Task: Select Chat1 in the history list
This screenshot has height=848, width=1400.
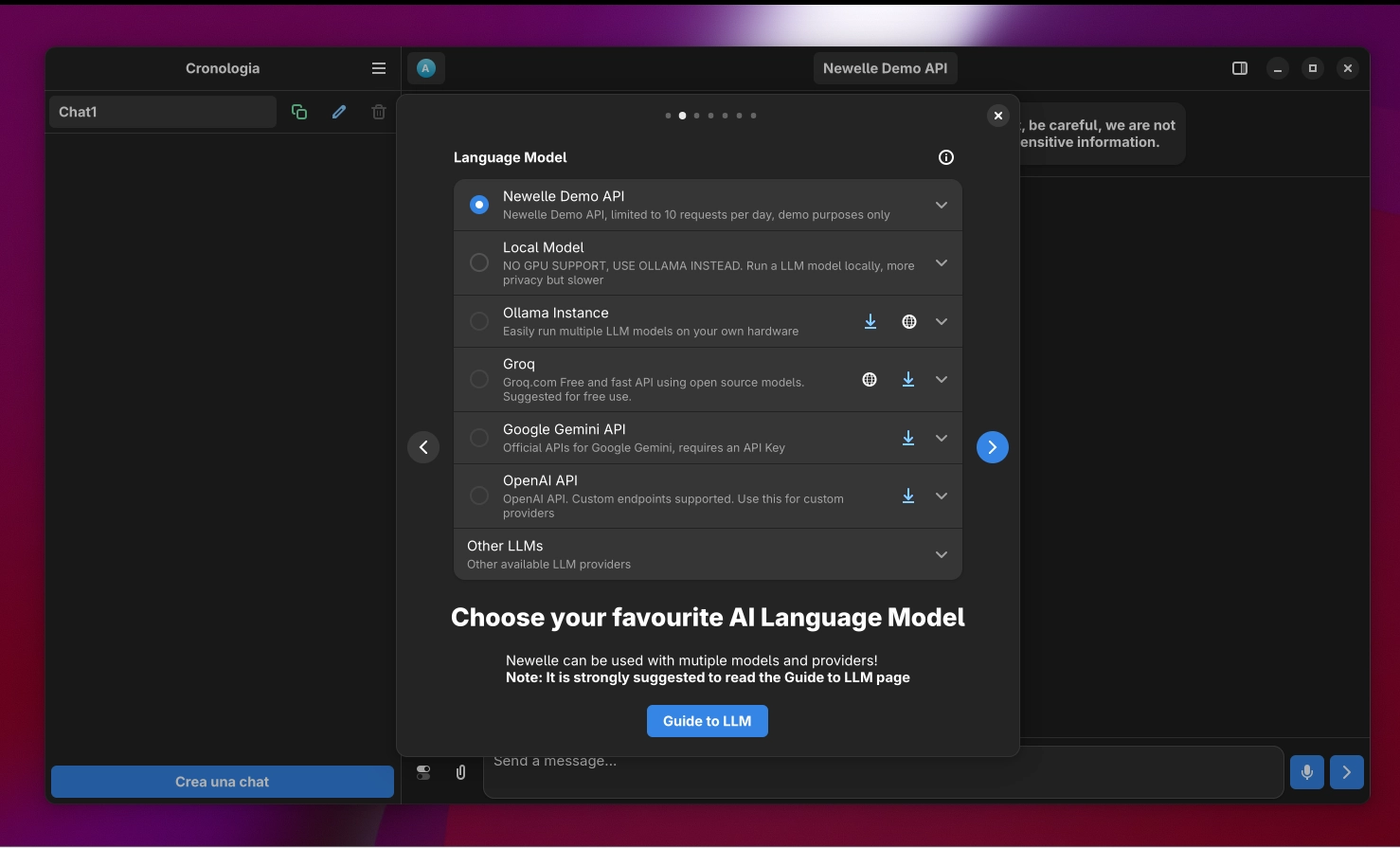Action: tap(163, 112)
